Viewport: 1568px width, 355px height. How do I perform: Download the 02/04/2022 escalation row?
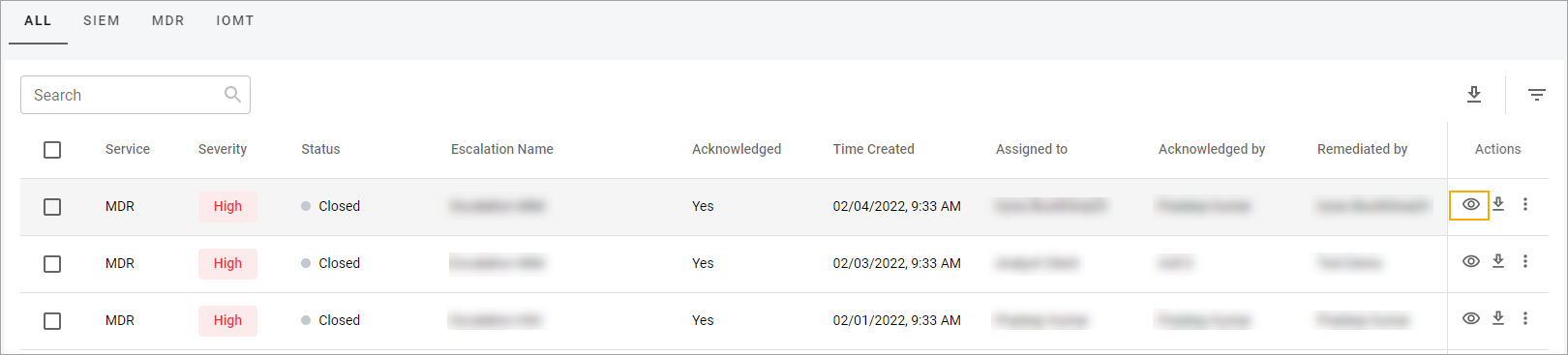(x=1498, y=204)
